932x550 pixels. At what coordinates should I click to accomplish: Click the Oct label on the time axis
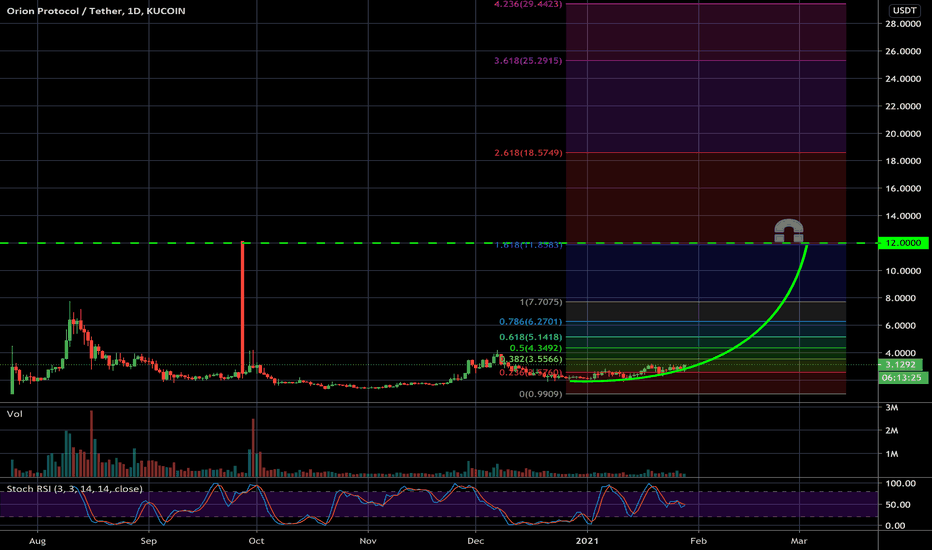click(256, 540)
